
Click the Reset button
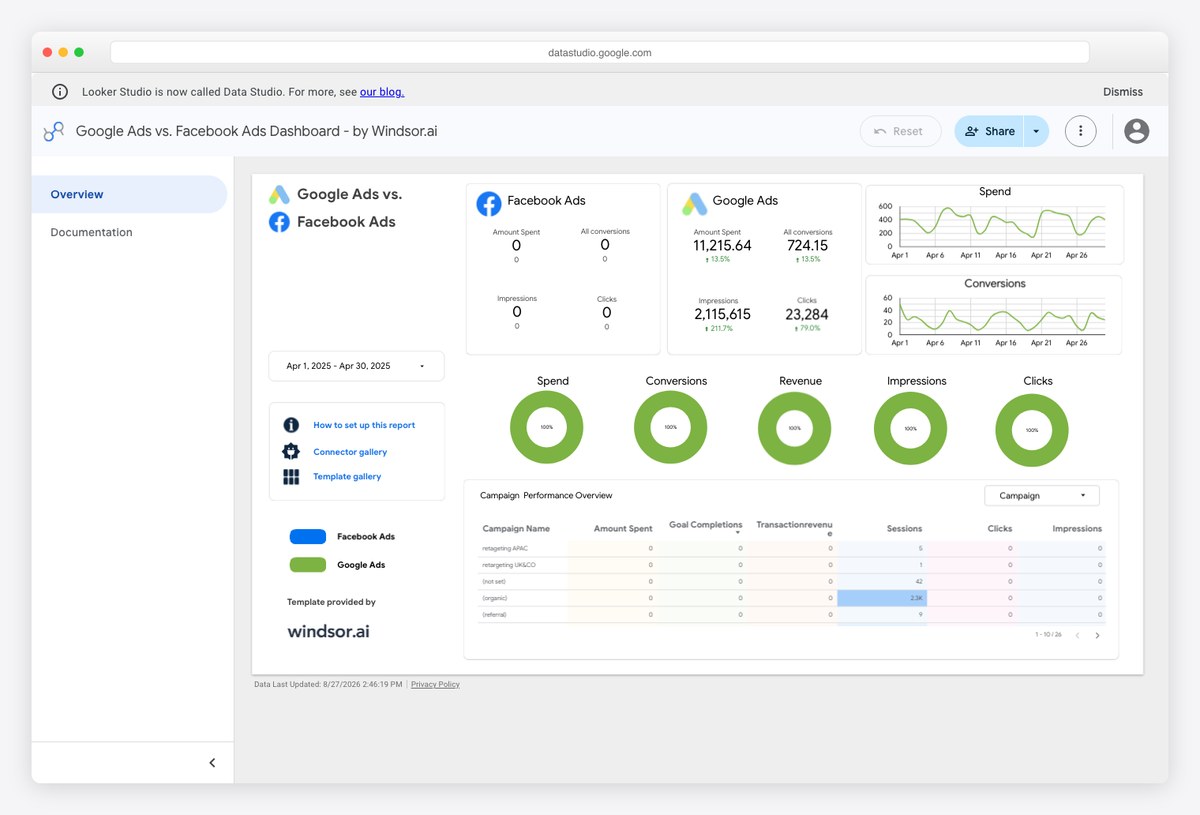coord(900,131)
